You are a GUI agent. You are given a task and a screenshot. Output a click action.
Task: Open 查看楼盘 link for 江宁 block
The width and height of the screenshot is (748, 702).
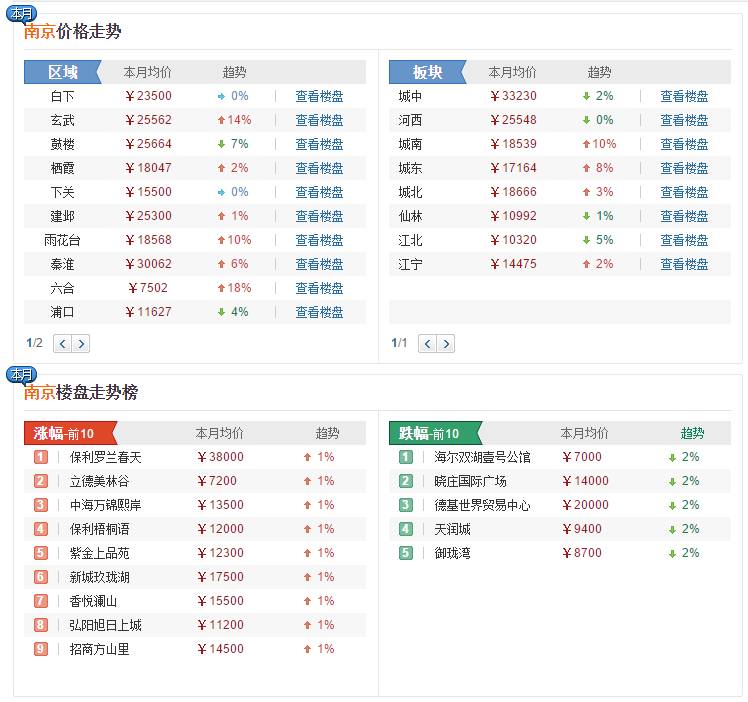click(684, 264)
